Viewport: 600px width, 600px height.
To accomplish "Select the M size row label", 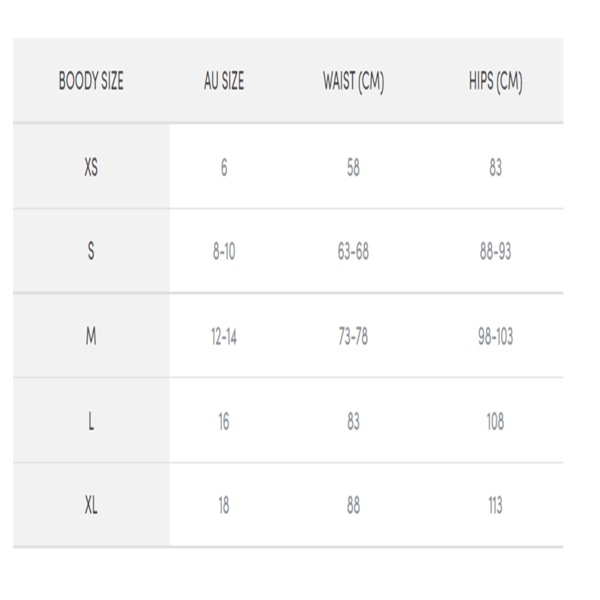I will click(x=91, y=336).
